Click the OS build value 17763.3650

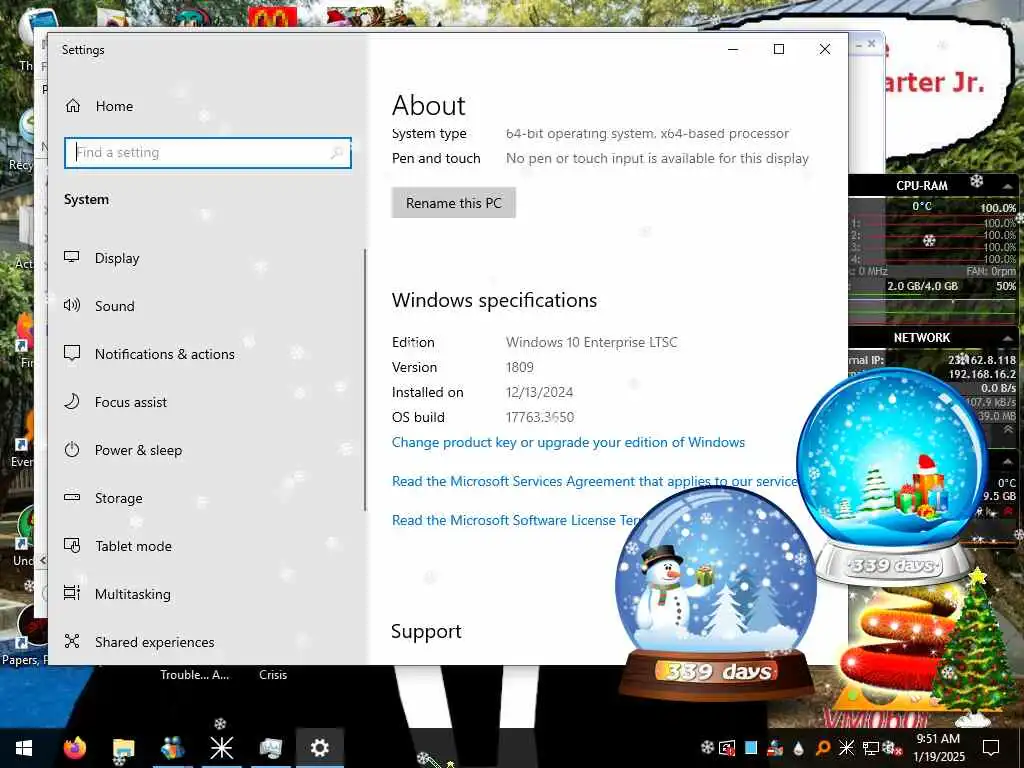(x=540, y=417)
